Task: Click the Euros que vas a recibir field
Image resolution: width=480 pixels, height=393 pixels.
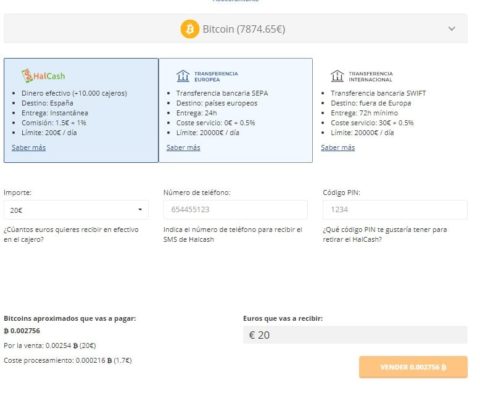Action: (355, 335)
